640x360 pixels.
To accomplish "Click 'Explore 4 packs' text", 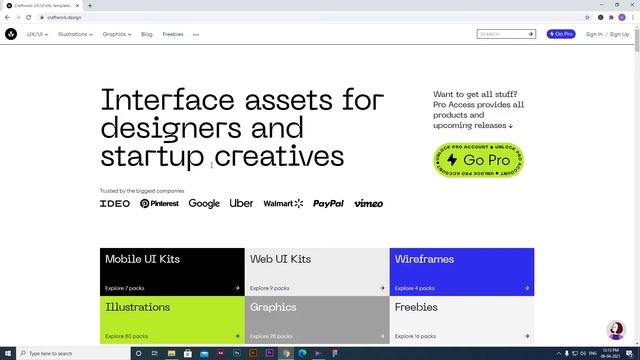I will (415, 288).
